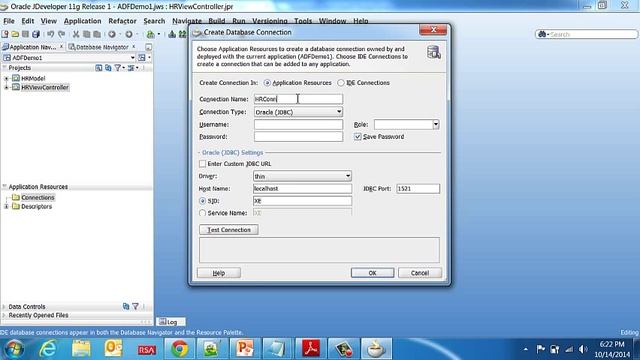
Task: Click the OK button
Action: coord(372,273)
